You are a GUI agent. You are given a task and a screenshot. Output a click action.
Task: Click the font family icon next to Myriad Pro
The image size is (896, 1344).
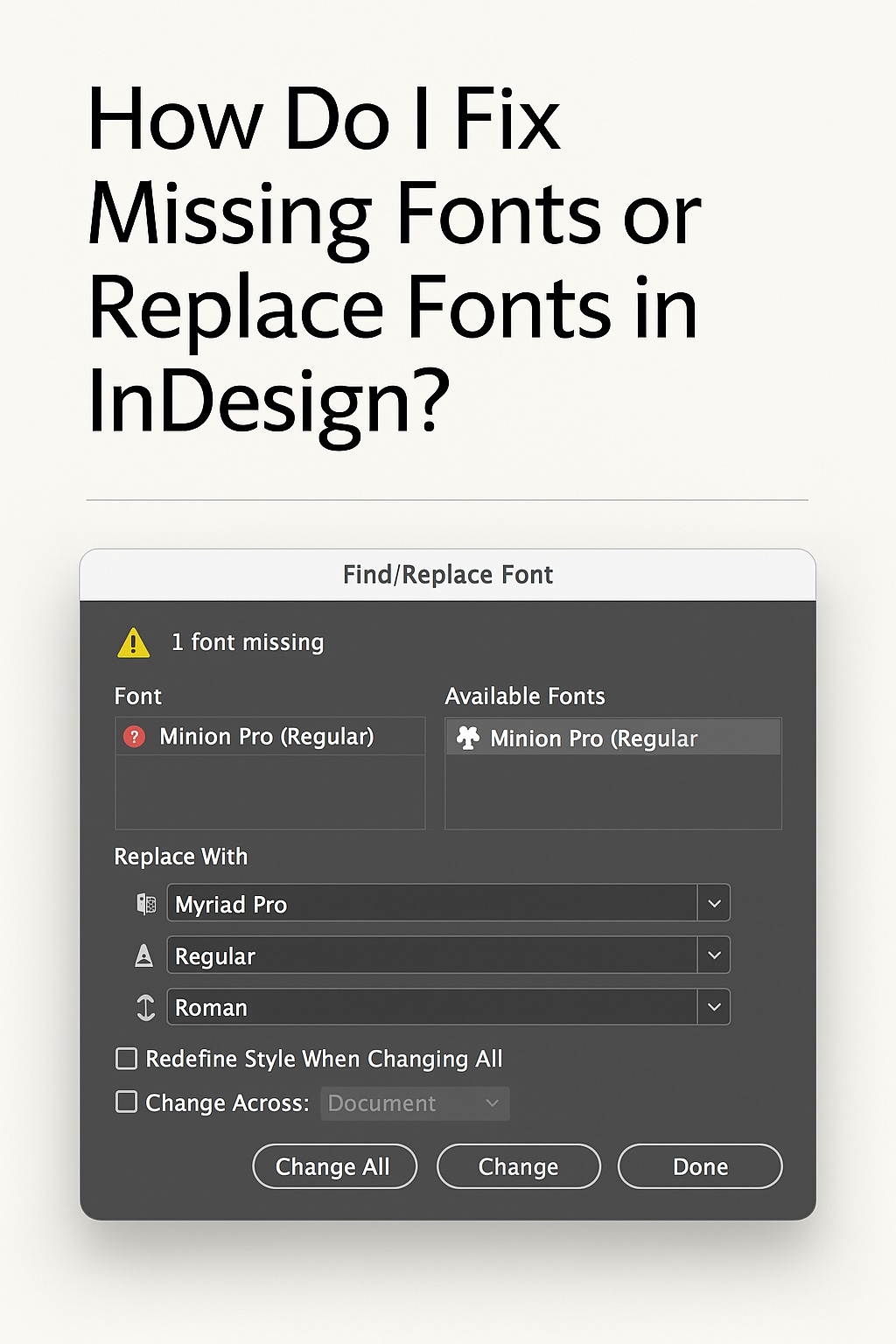pos(146,903)
